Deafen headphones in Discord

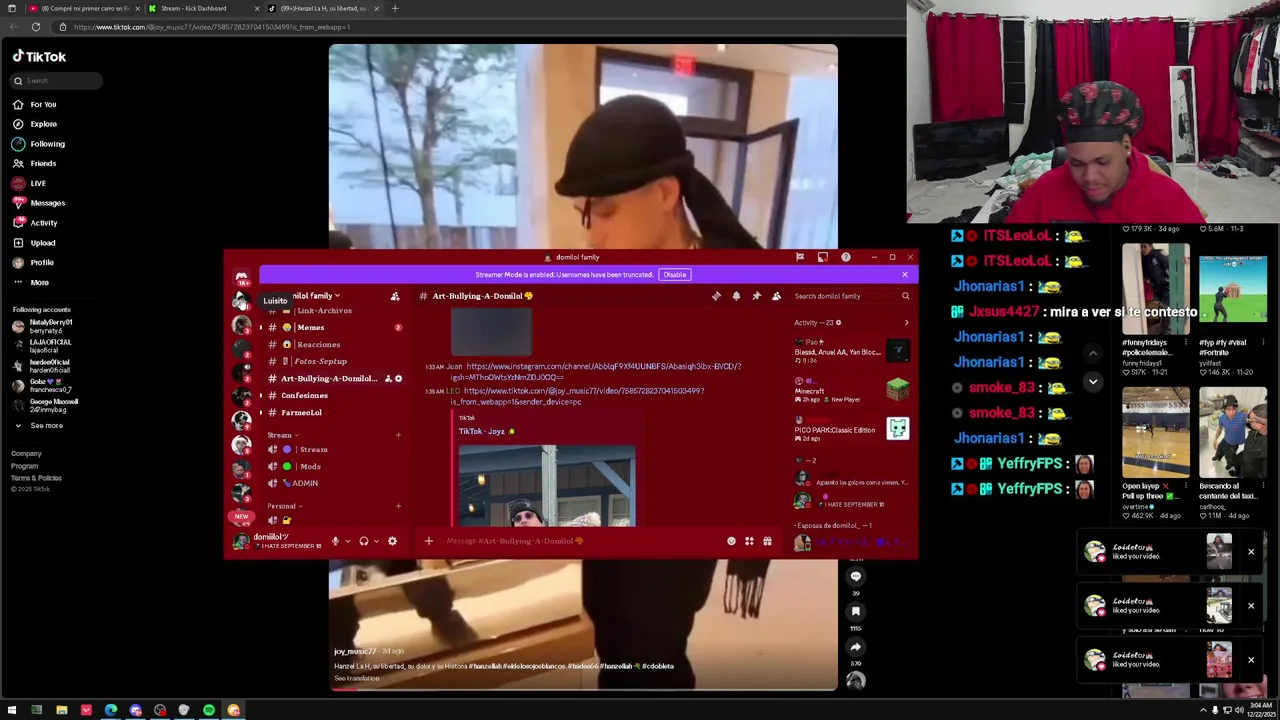pyautogui.click(x=364, y=541)
